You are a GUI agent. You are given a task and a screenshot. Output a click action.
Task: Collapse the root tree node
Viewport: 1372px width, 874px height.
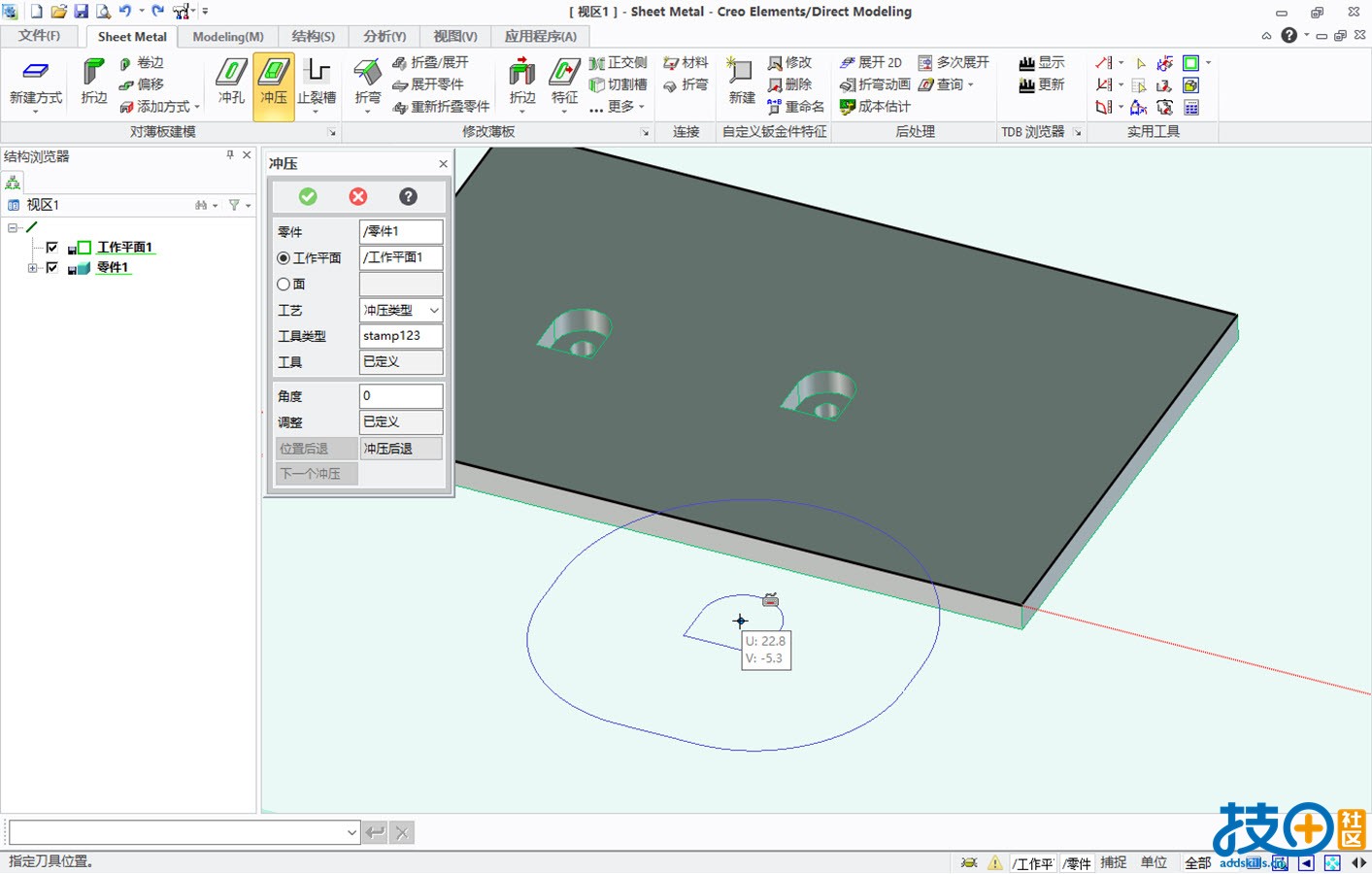click(14, 227)
